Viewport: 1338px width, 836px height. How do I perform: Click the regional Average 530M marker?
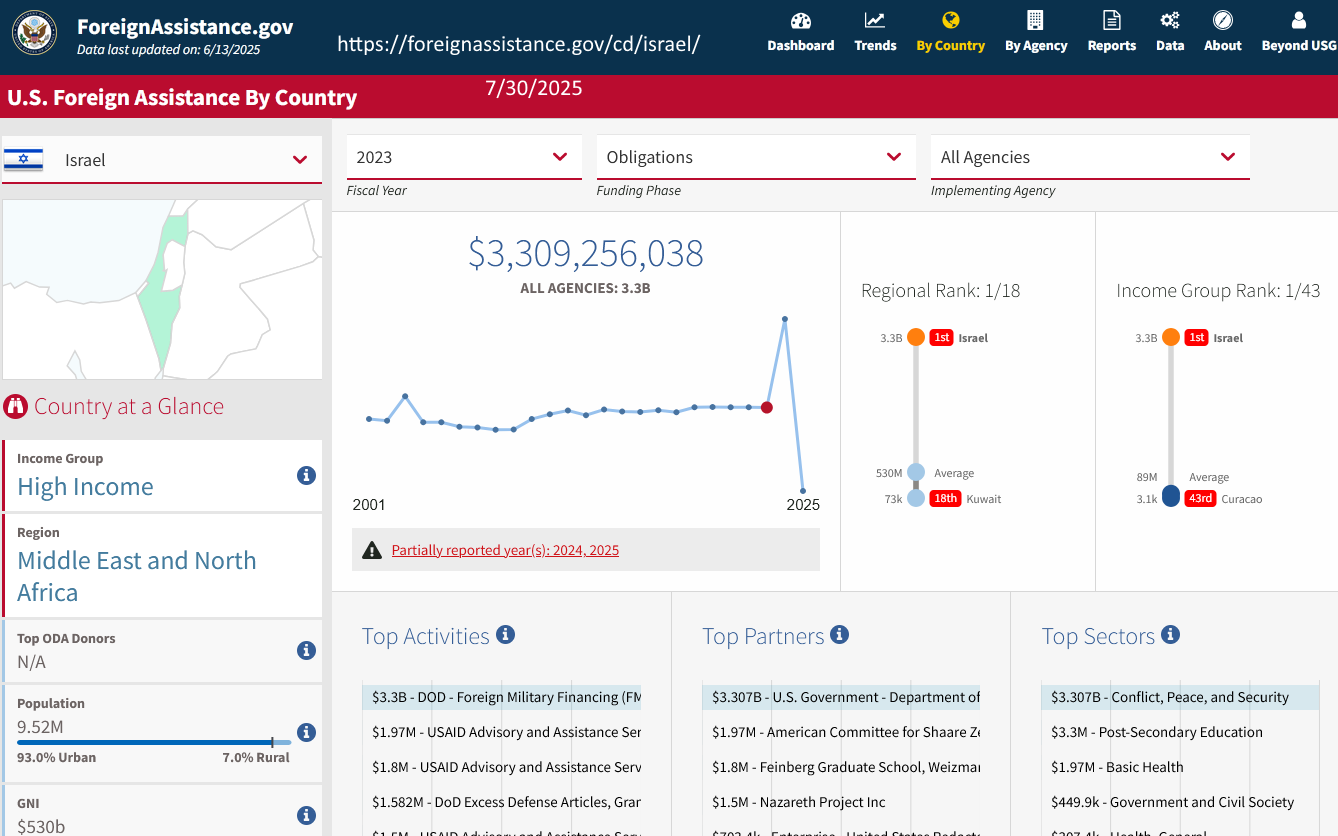coord(916,473)
